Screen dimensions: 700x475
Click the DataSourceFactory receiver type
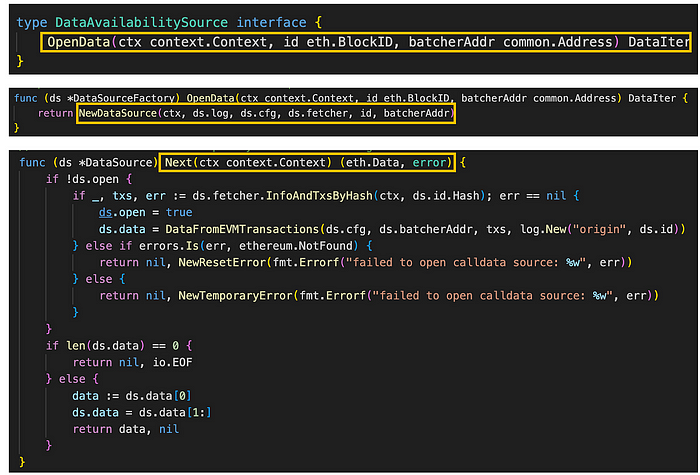[126, 98]
